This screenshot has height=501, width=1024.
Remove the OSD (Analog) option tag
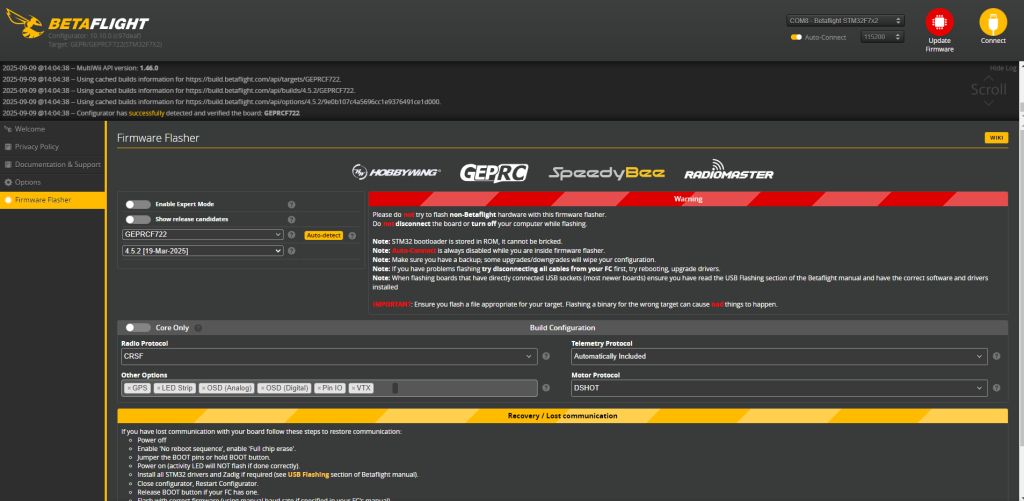coord(204,388)
